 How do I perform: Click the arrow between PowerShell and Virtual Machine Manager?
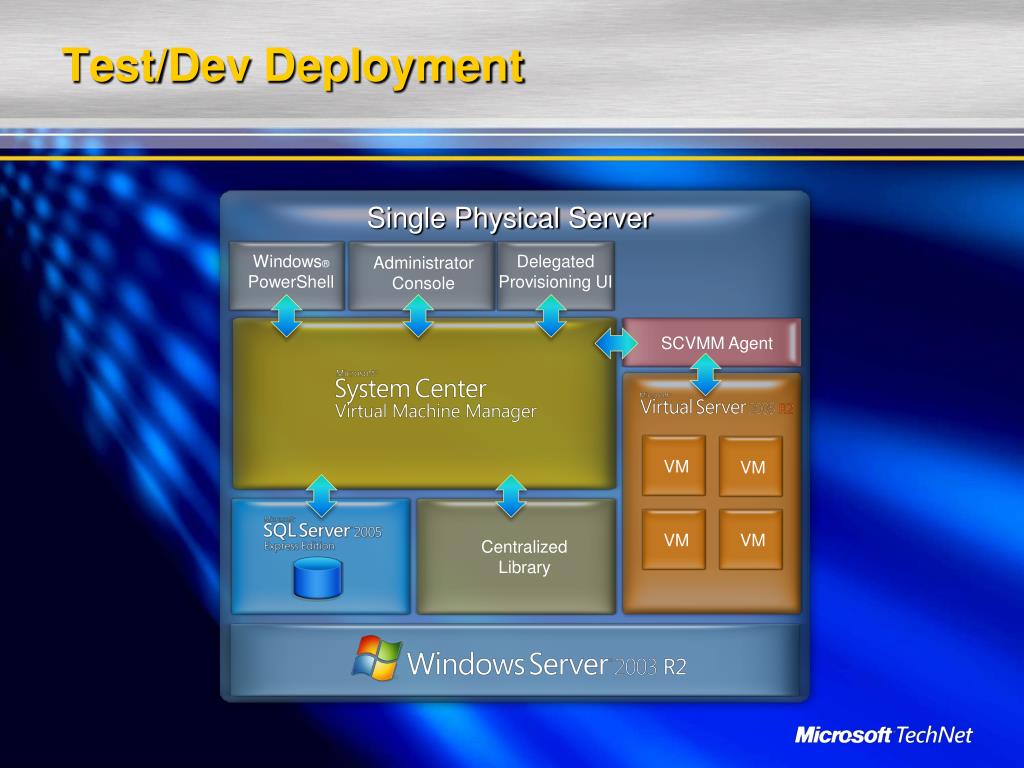tap(287, 316)
